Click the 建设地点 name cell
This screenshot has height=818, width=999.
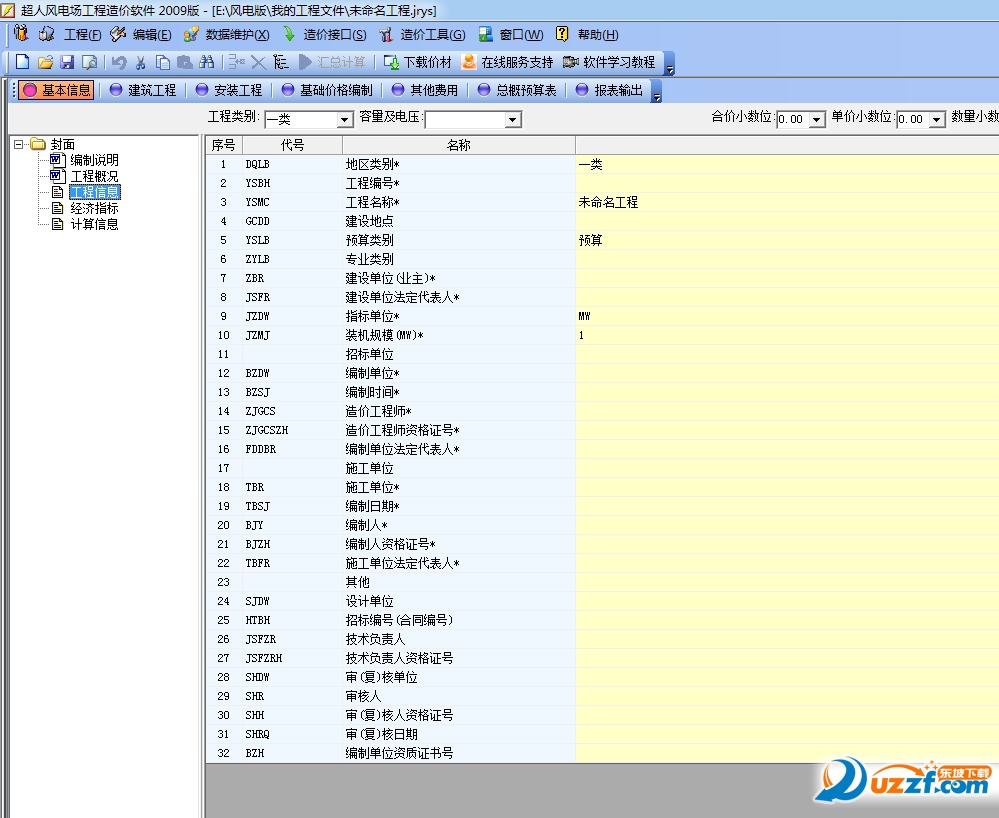coord(459,221)
